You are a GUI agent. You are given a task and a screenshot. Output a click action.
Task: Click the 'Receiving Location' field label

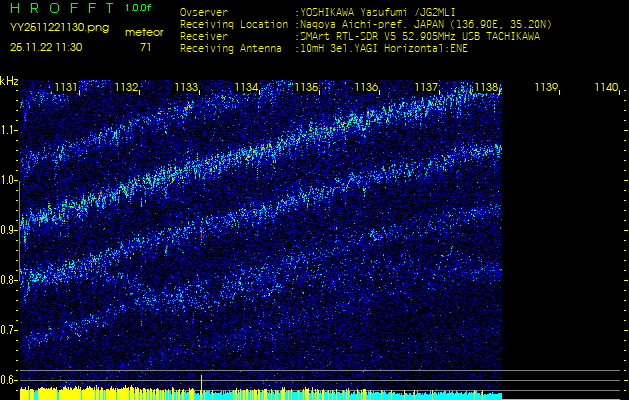[234, 25]
